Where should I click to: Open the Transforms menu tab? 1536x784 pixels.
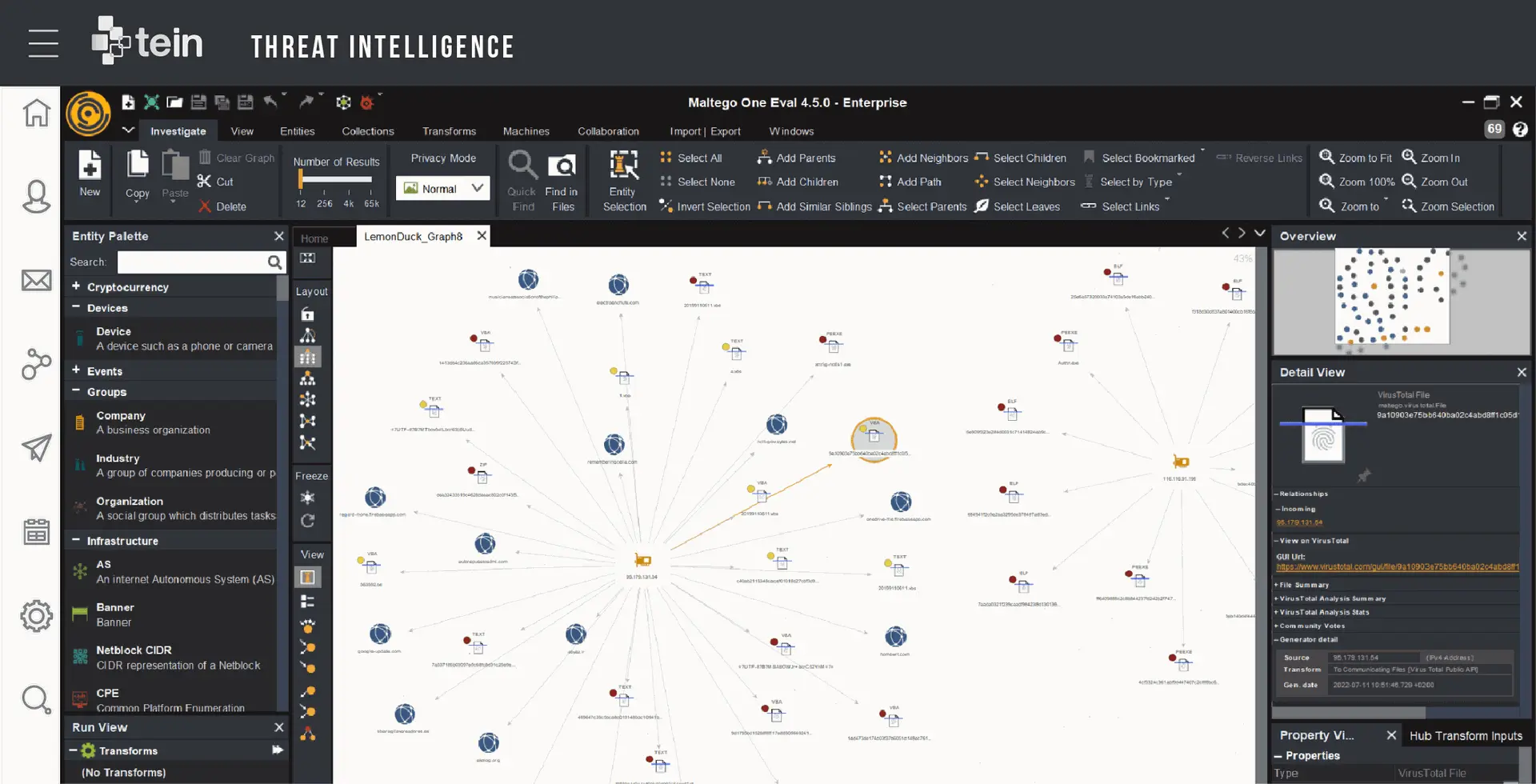[449, 131]
